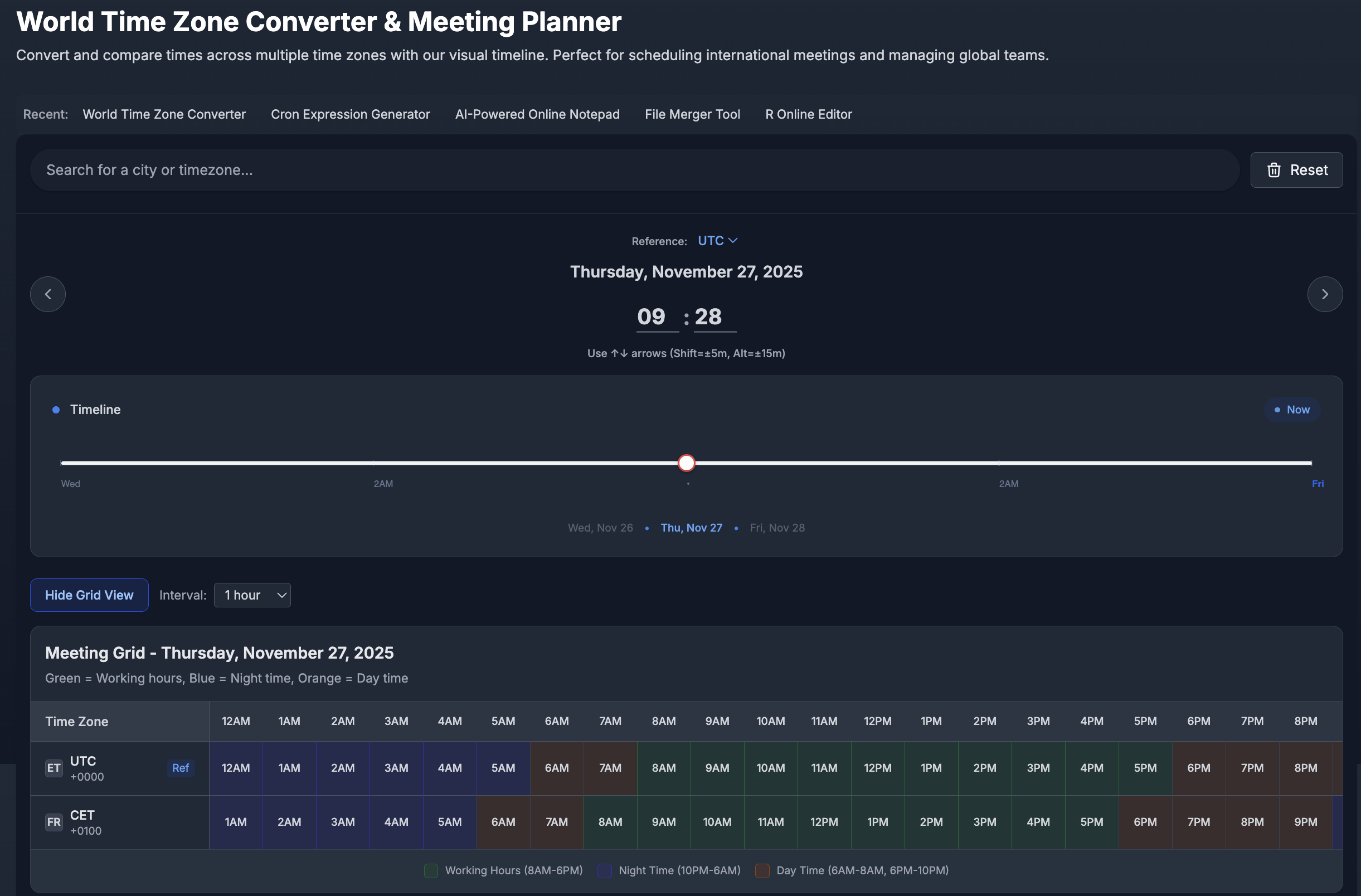Advance to next day with right arrow

[x=1324, y=294]
